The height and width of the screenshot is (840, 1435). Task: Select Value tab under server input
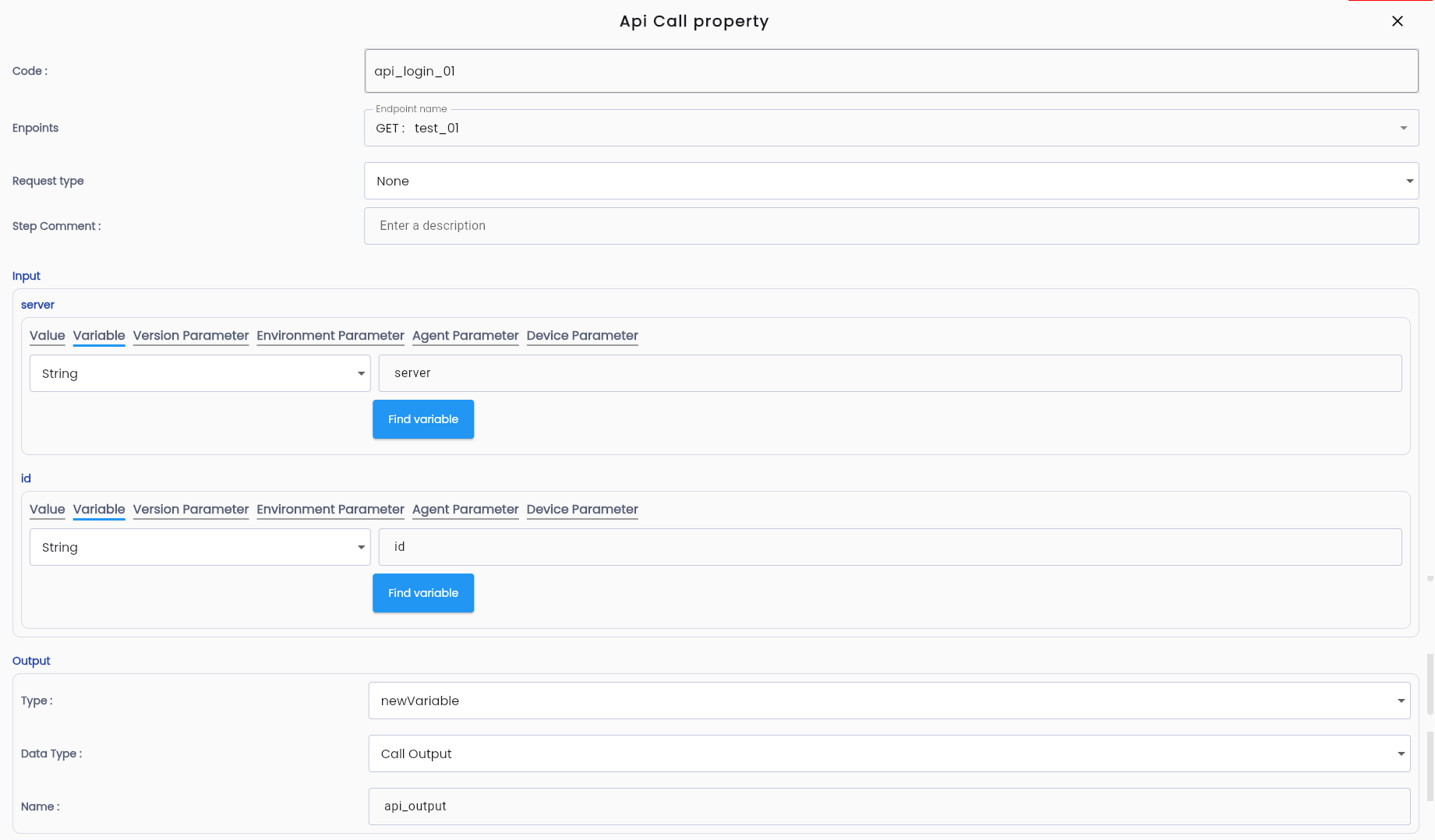(x=48, y=336)
